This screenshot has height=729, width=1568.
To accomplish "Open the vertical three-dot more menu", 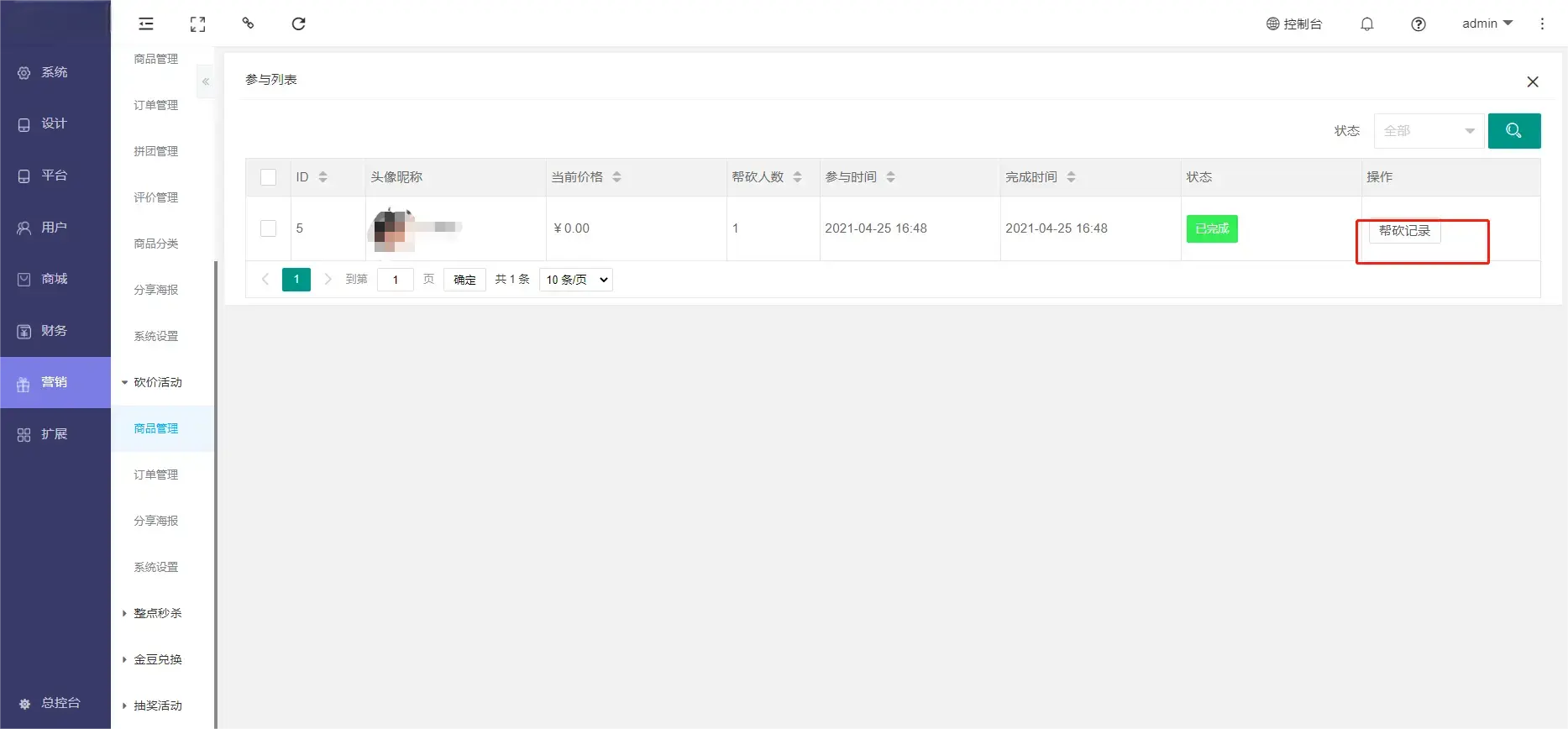I will pyautogui.click(x=1541, y=24).
